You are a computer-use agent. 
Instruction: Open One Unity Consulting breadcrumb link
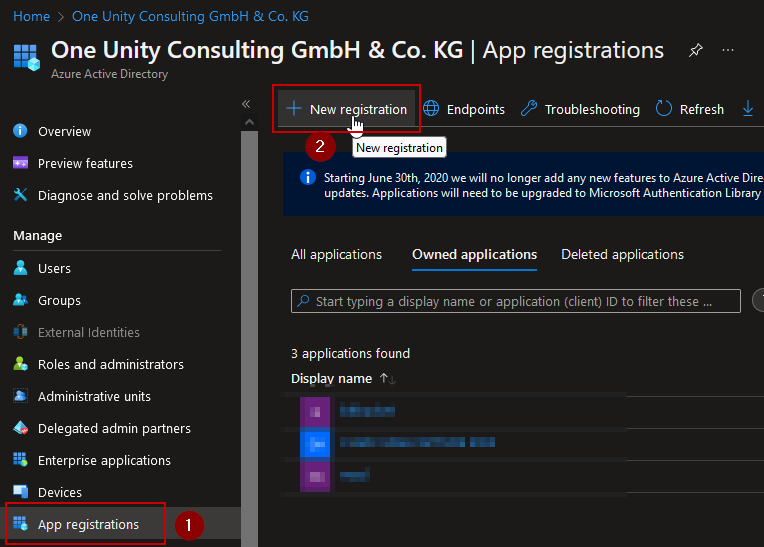pyautogui.click(x=190, y=16)
